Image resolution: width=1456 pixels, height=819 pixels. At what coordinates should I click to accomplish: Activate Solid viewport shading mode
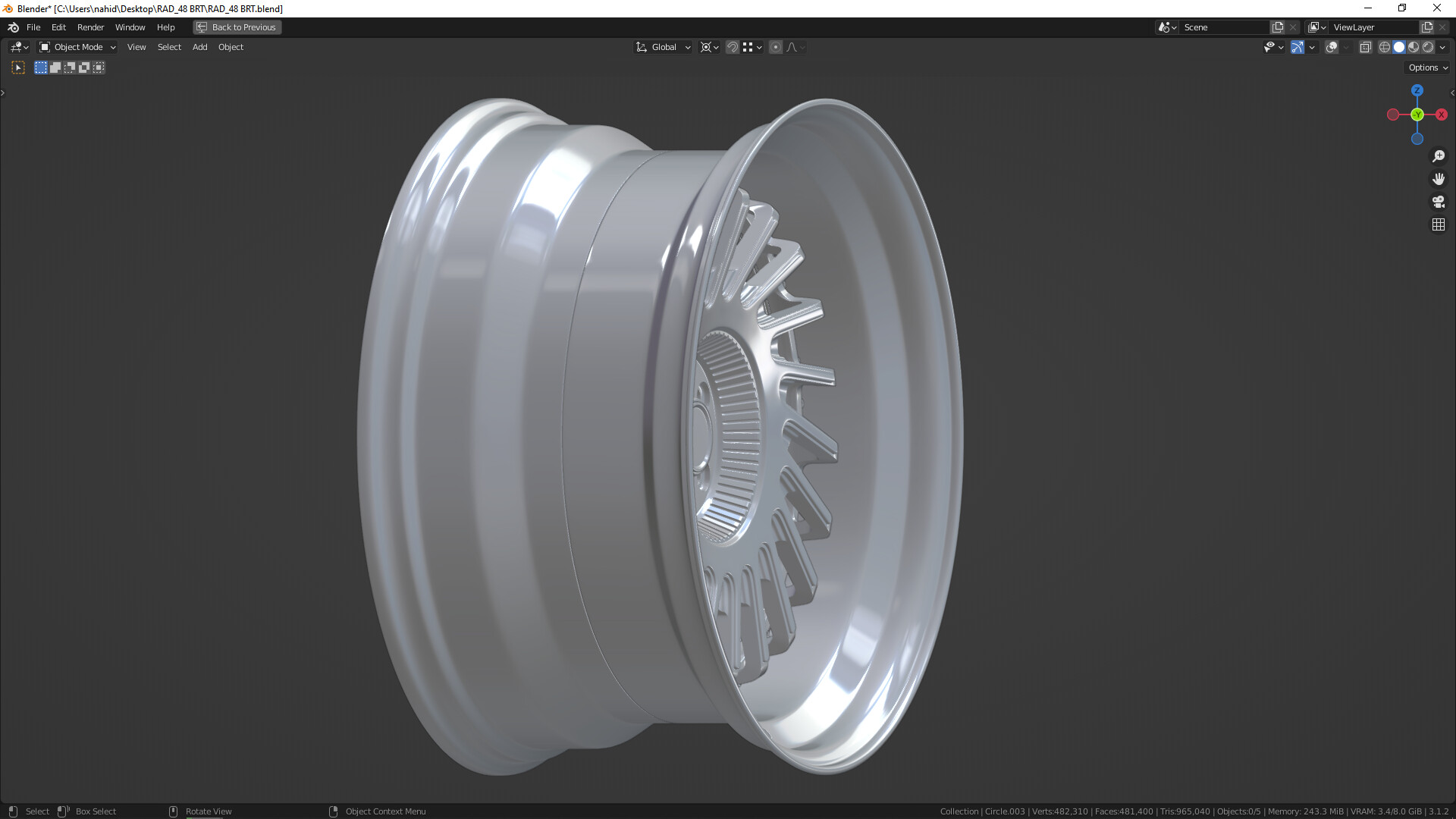point(1399,47)
